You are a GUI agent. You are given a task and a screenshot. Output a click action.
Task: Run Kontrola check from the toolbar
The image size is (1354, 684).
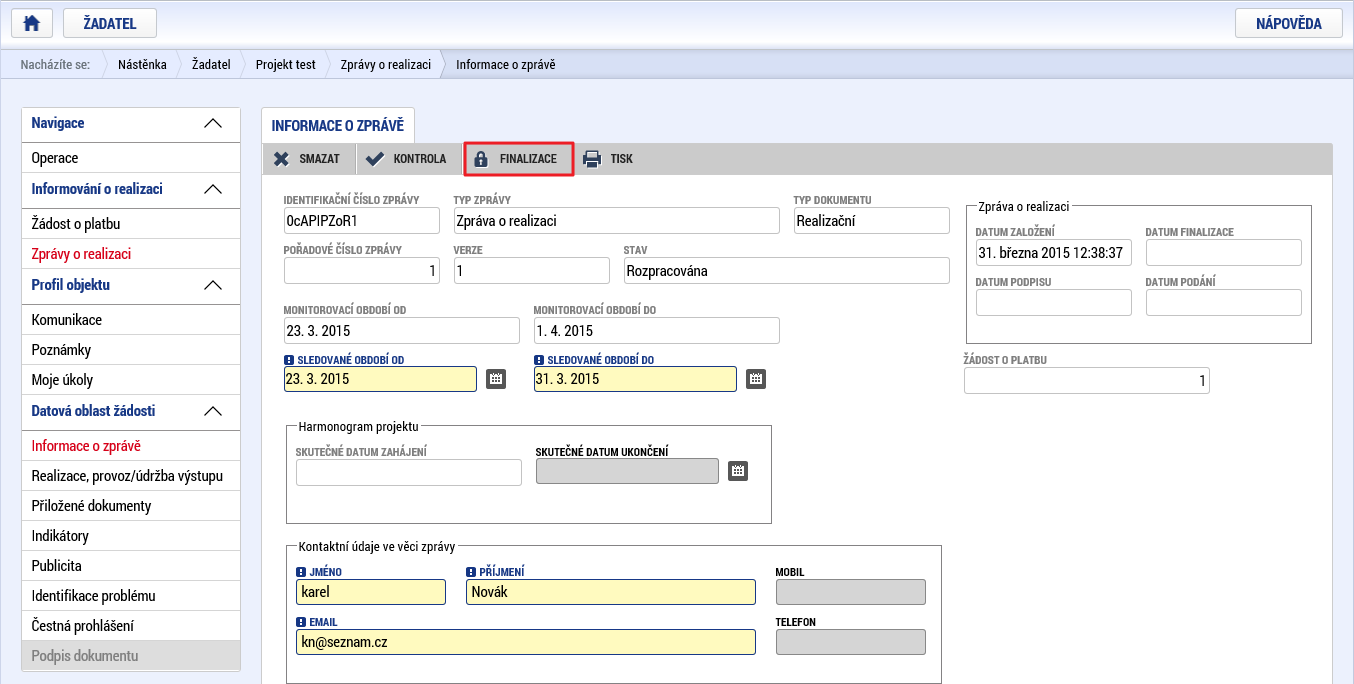click(x=407, y=159)
